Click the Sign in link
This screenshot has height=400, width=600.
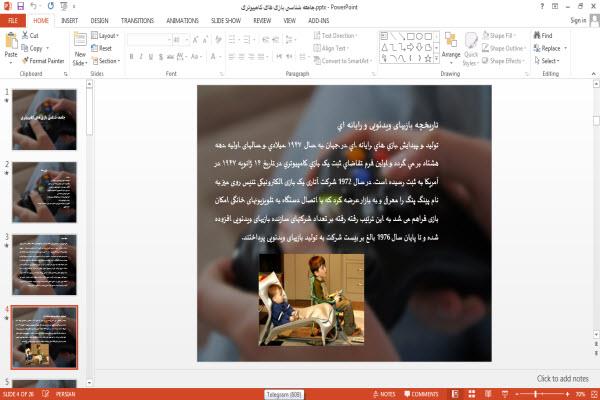(578, 20)
